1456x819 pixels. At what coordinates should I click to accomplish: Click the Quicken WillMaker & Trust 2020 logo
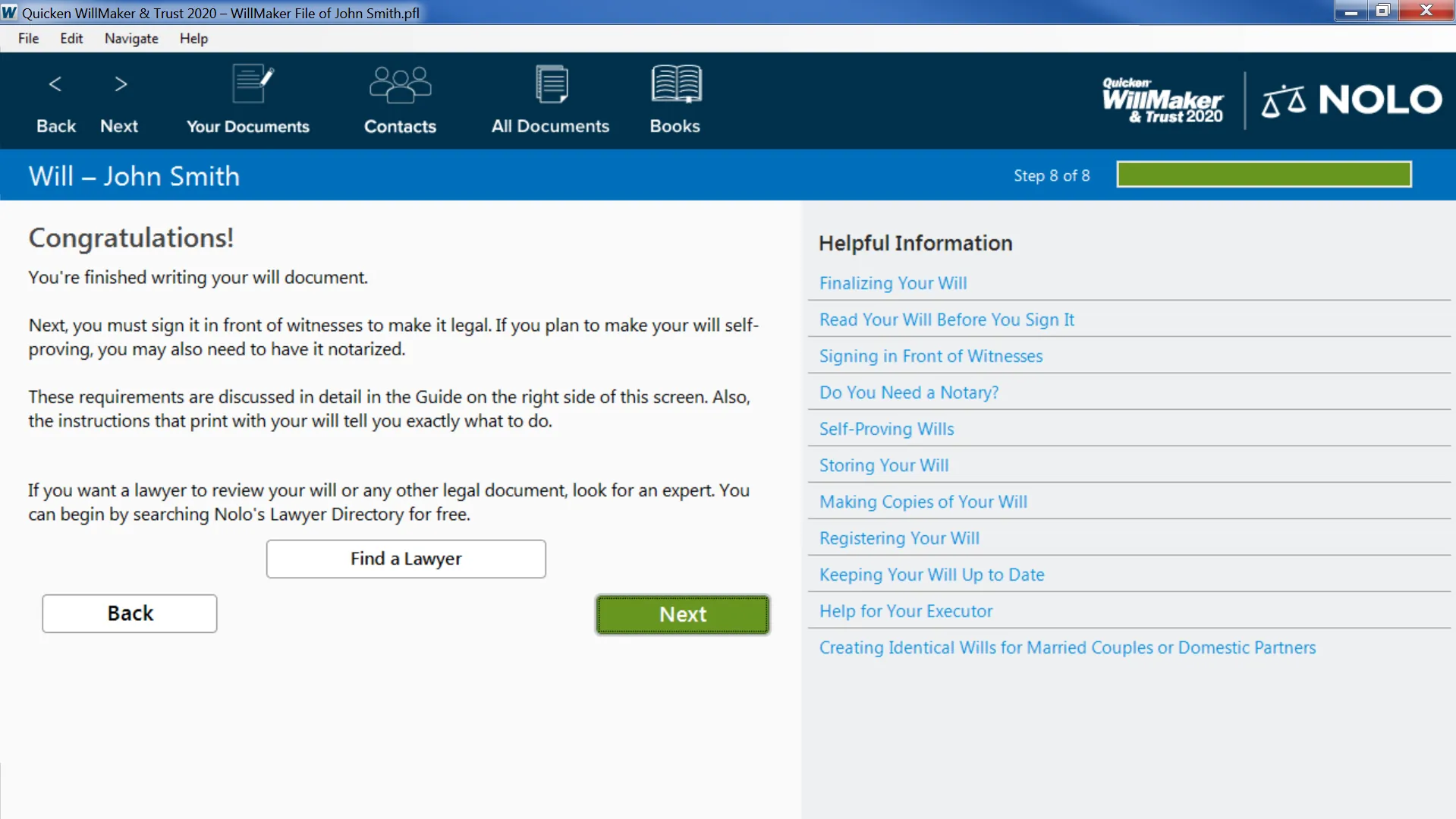point(1162,99)
